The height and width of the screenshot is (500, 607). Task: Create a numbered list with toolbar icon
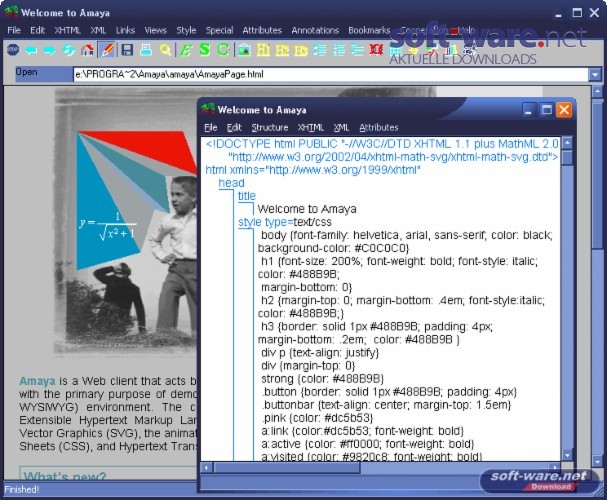[339, 50]
